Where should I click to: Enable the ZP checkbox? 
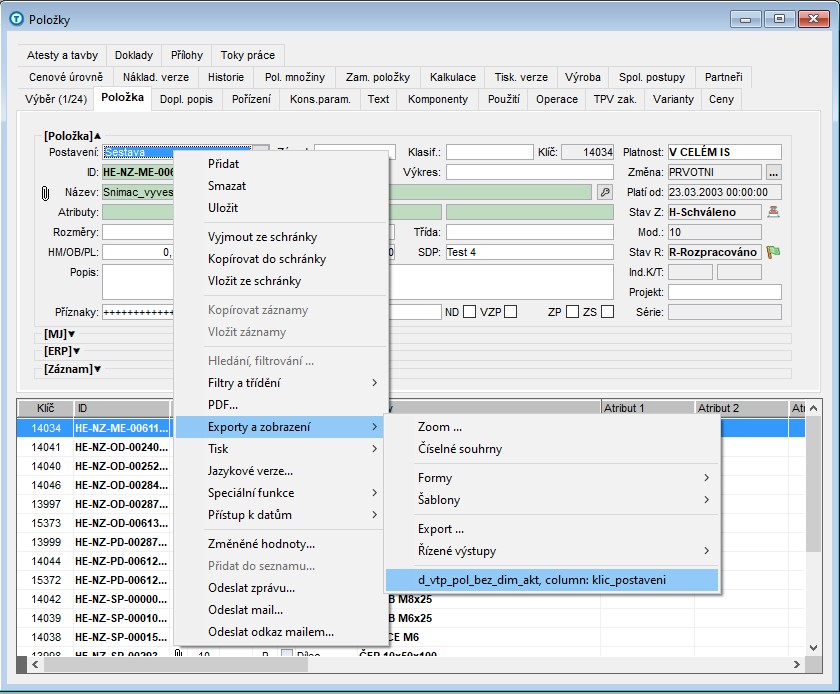tap(573, 311)
